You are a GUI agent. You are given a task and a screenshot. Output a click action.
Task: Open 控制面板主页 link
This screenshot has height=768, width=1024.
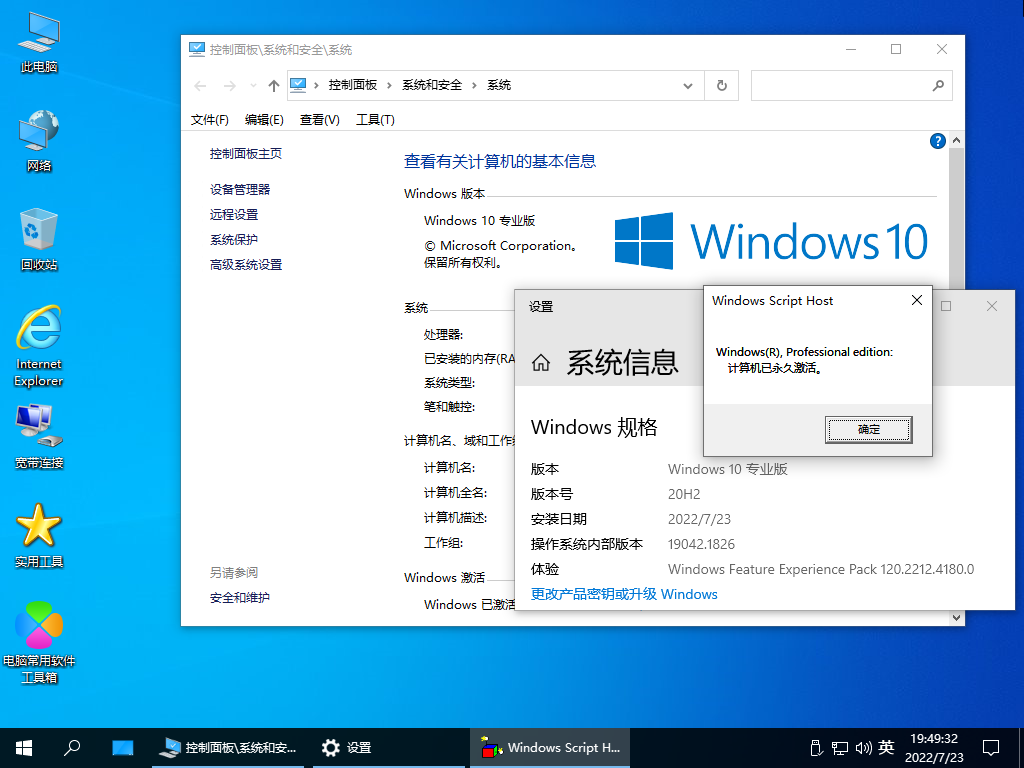pyautogui.click(x=246, y=153)
